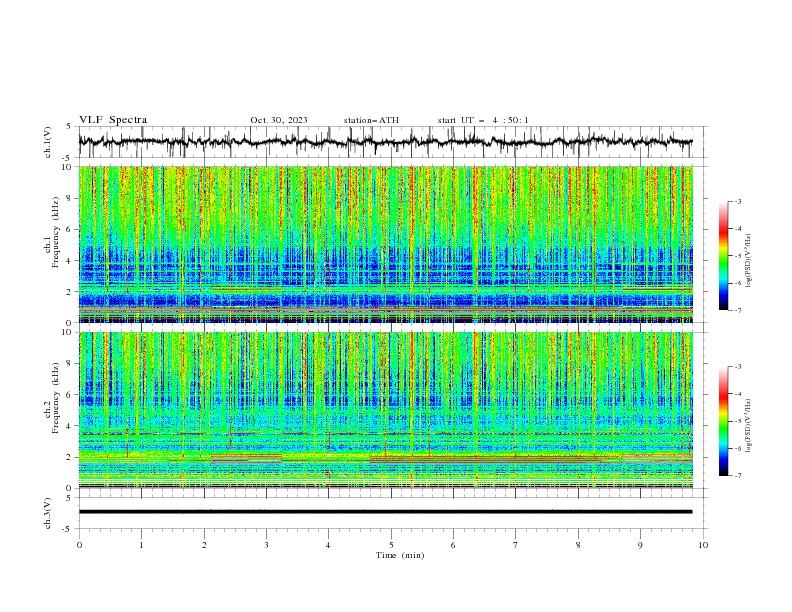Click the "8" tick on the time axis
Viewport: 792px width, 612px height.
(578, 545)
